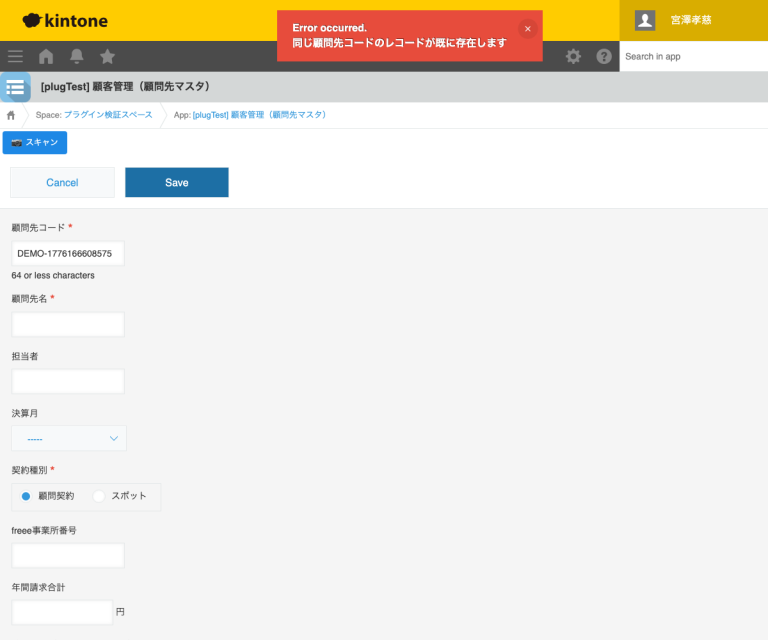Dismiss the error notification

[x=528, y=29]
